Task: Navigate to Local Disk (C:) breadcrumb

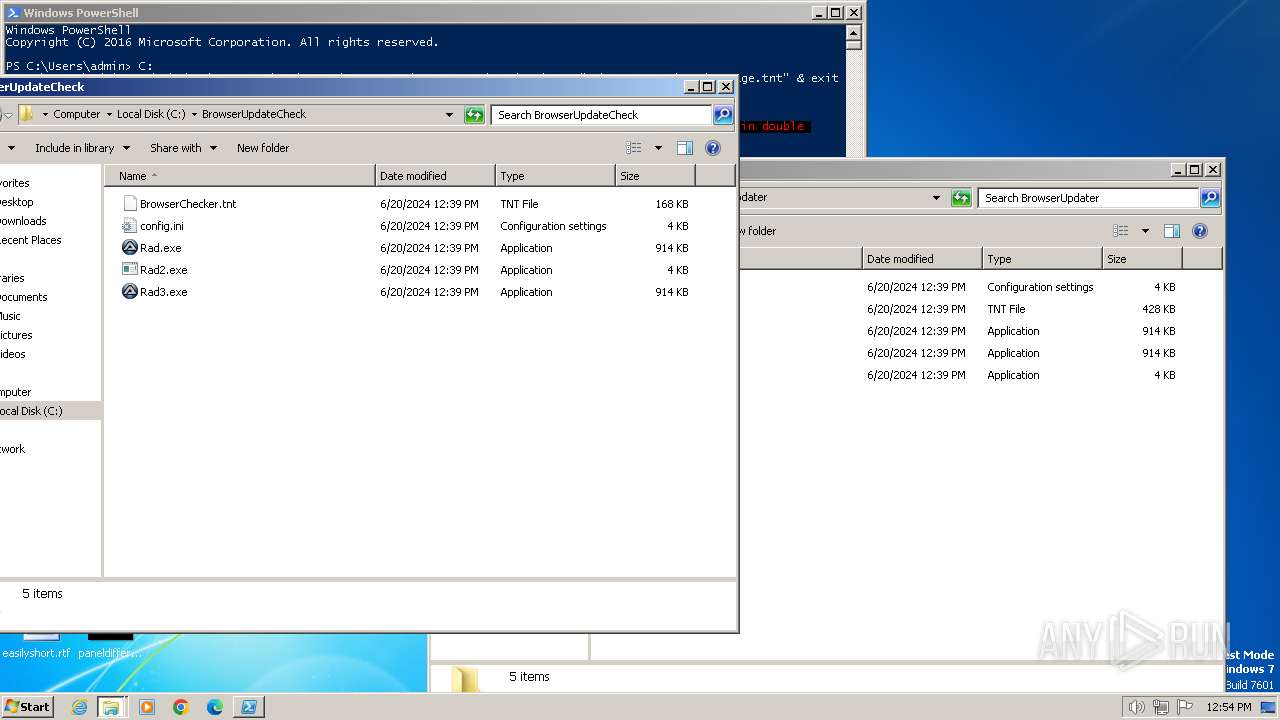Action: coord(151,115)
